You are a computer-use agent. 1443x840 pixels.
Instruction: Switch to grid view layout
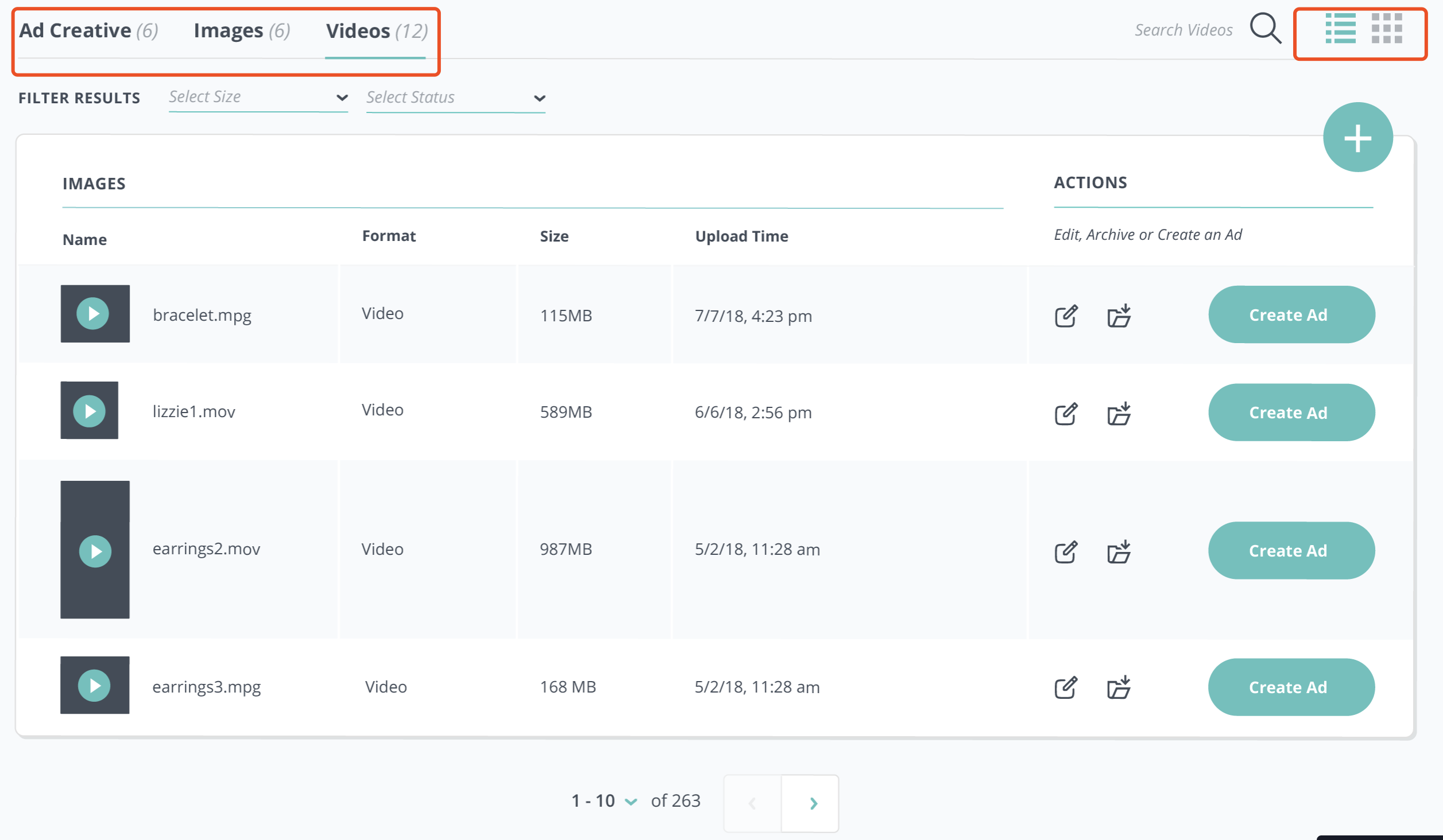click(1387, 29)
